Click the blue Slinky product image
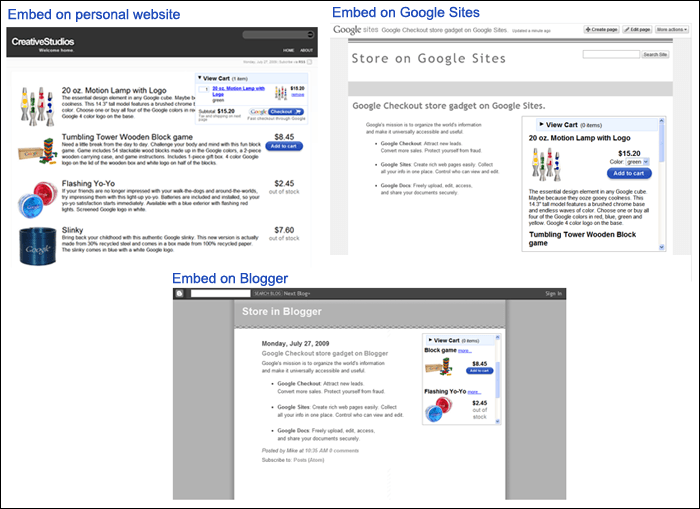Screen dimensions: 700x509 [x=38, y=246]
